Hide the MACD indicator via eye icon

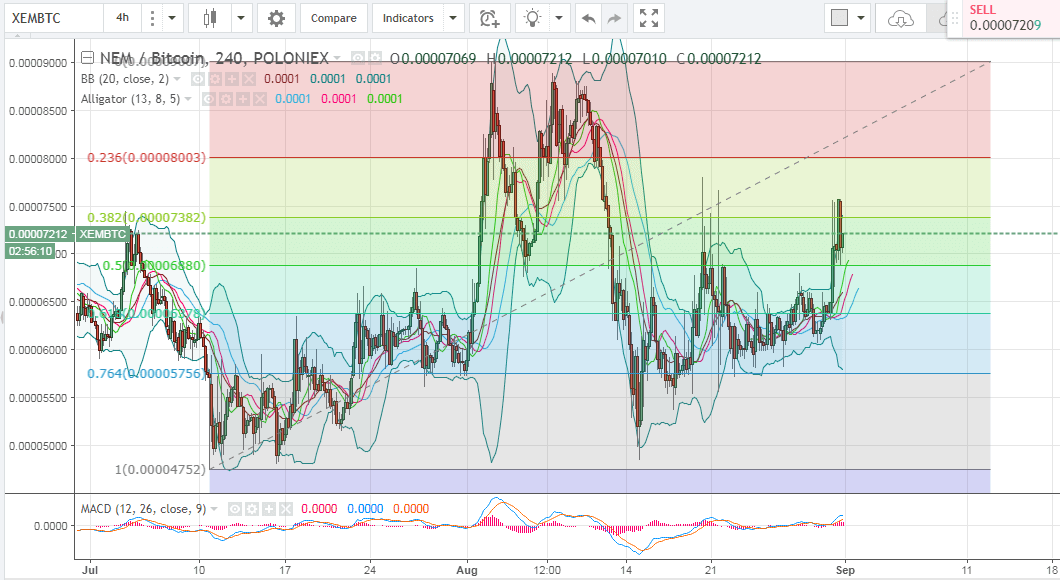[235, 509]
